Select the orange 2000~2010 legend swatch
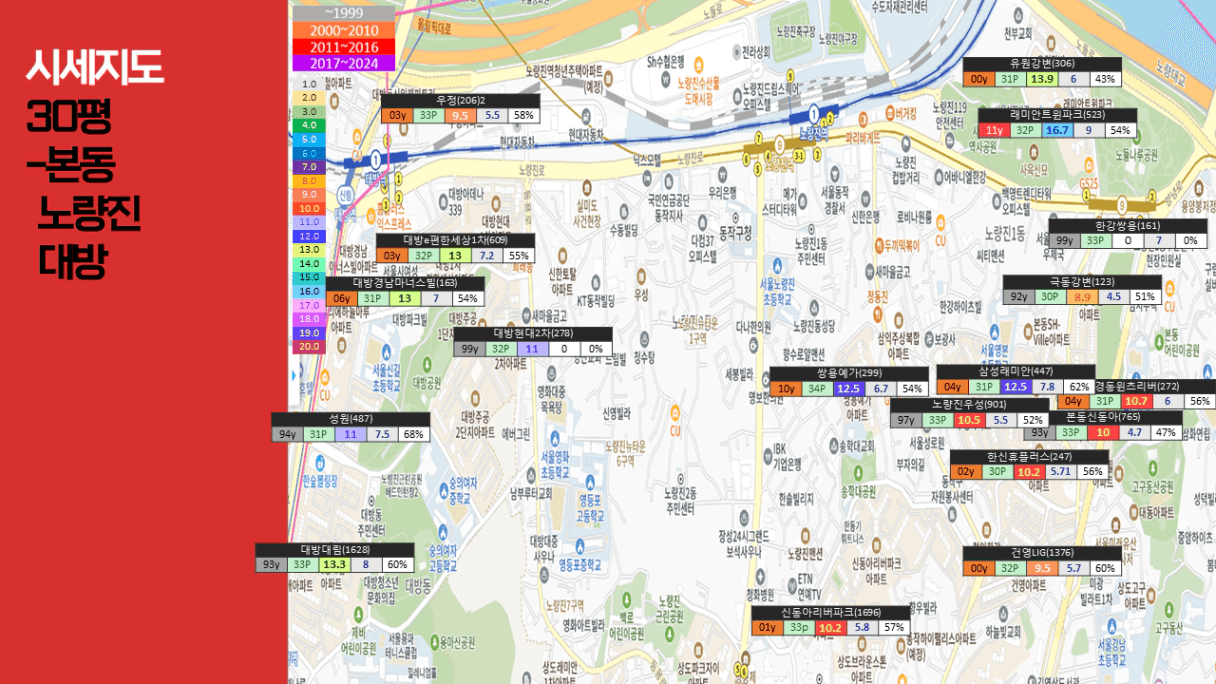Image resolution: width=1216 pixels, height=684 pixels. tap(343, 30)
